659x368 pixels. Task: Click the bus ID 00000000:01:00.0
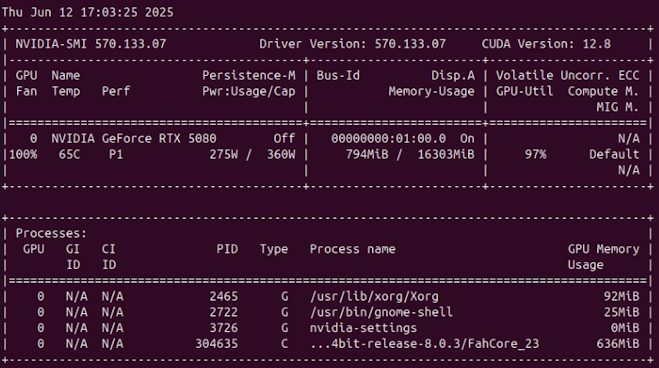388,139
